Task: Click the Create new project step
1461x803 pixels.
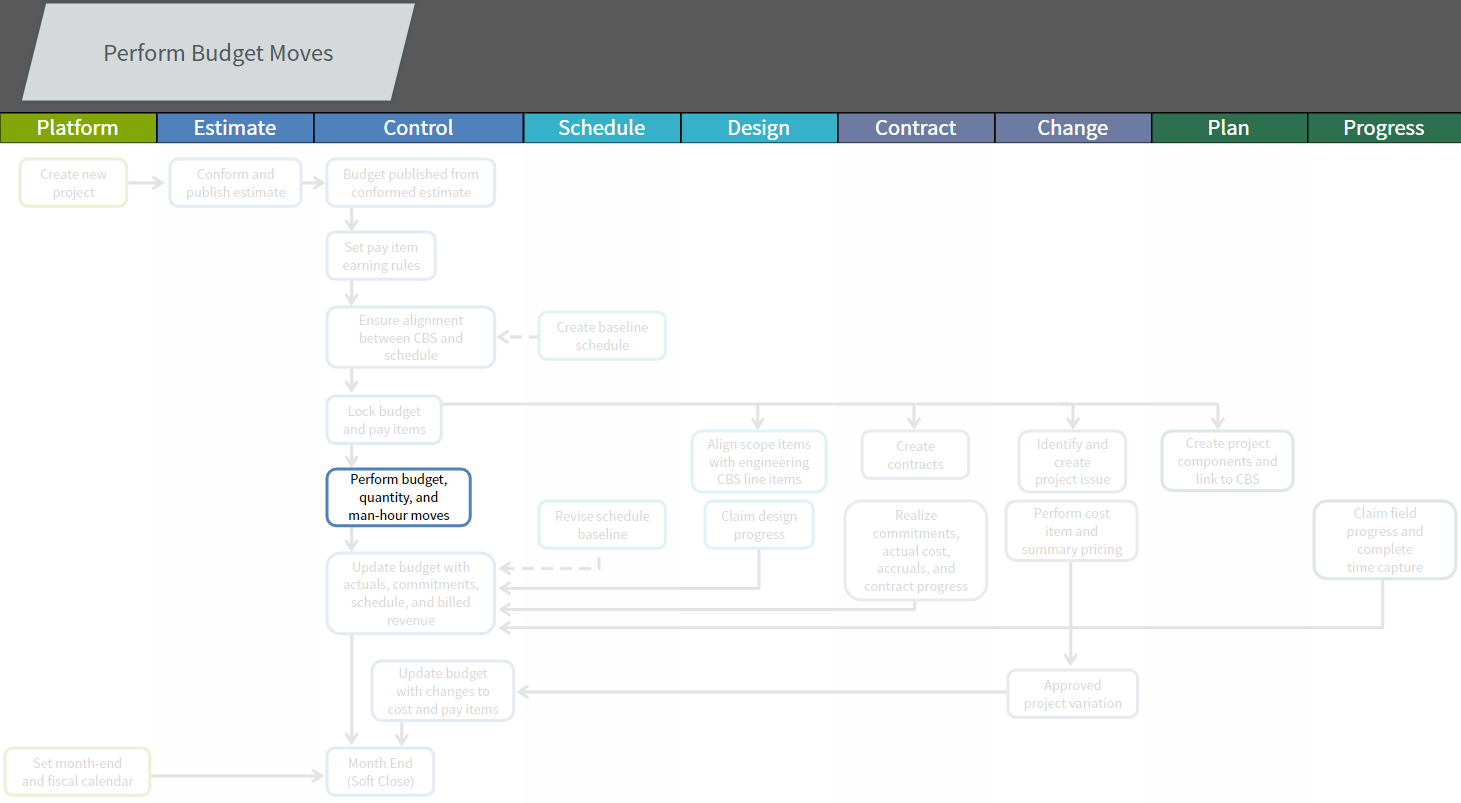Action: [74, 183]
